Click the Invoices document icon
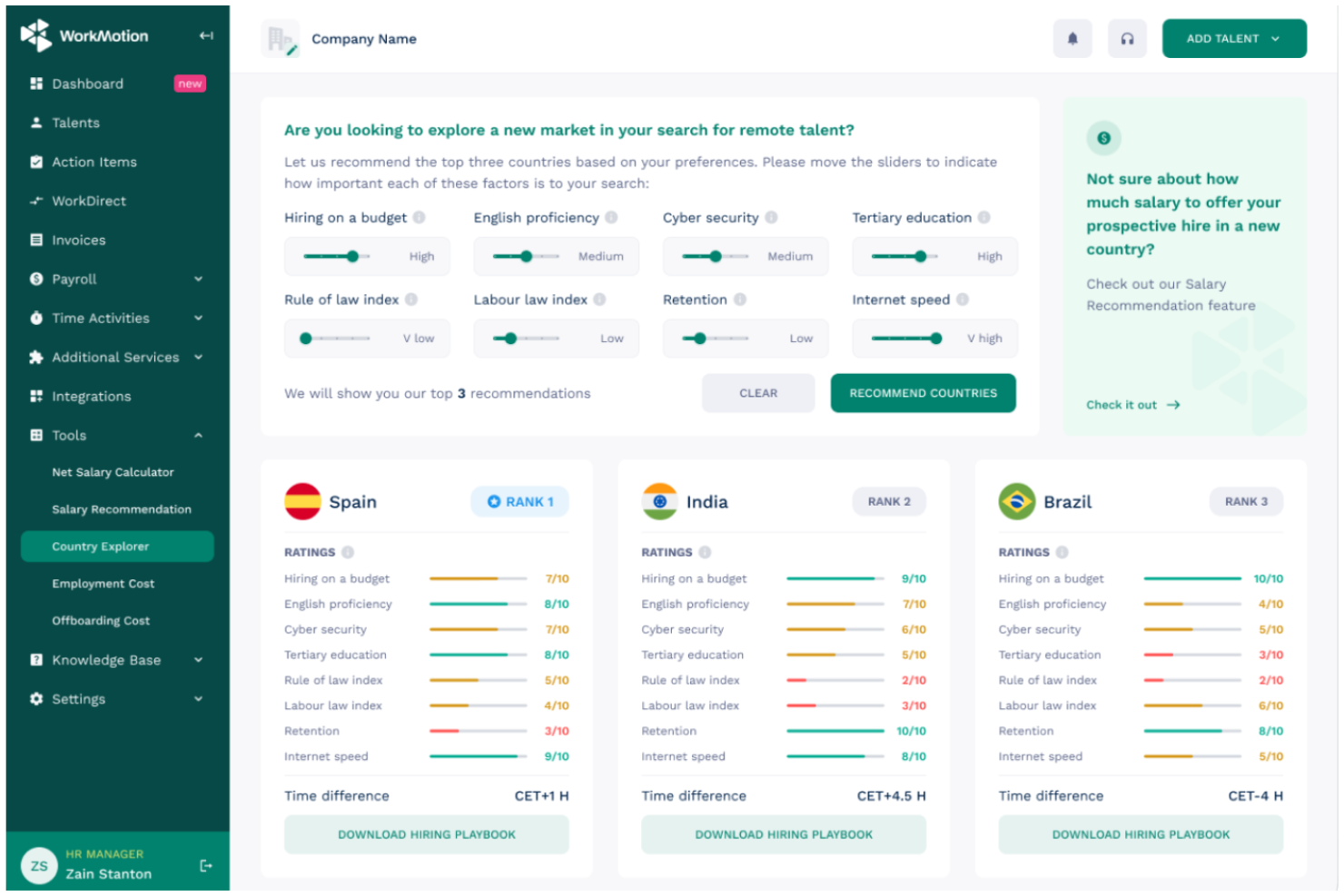This screenshot has width=1344, height=896. pyautogui.click(x=36, y=240)
